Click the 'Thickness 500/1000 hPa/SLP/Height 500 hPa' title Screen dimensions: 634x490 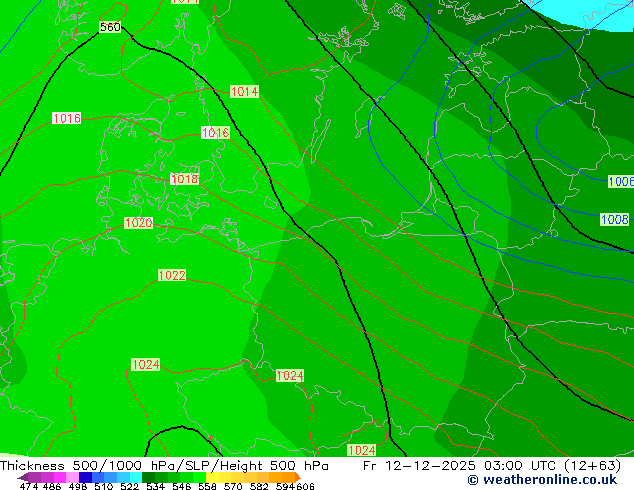[x=164, y=466]
